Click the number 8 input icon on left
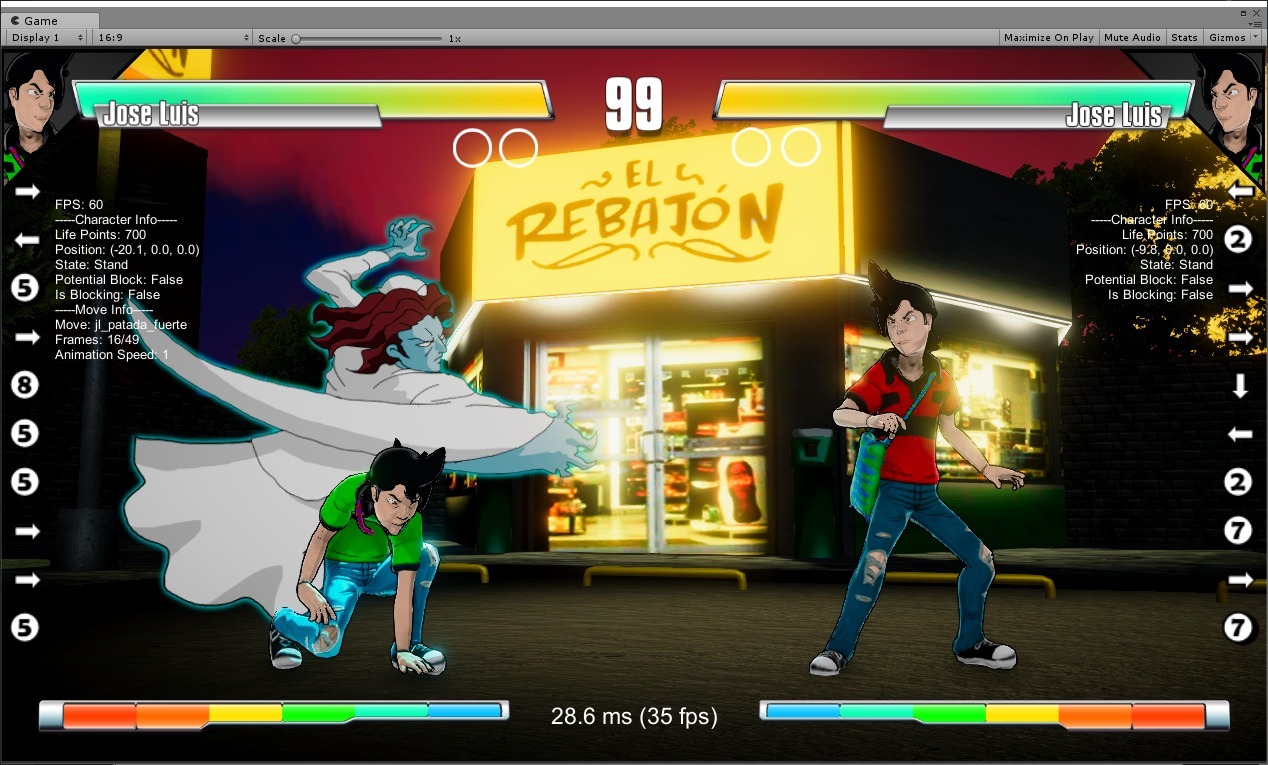 25,384
